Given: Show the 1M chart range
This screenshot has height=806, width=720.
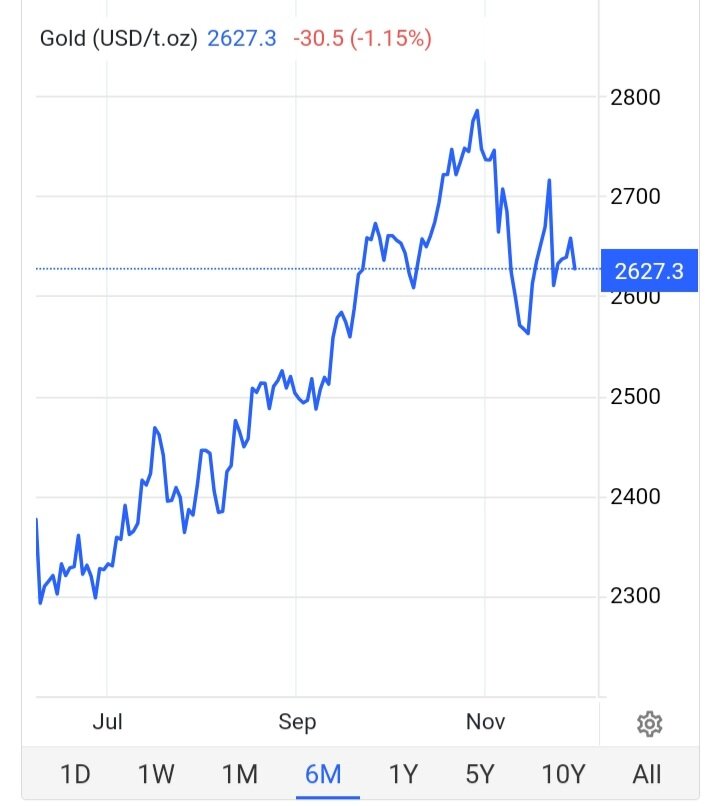Looking at the screenshot, I should click(239, 773).
